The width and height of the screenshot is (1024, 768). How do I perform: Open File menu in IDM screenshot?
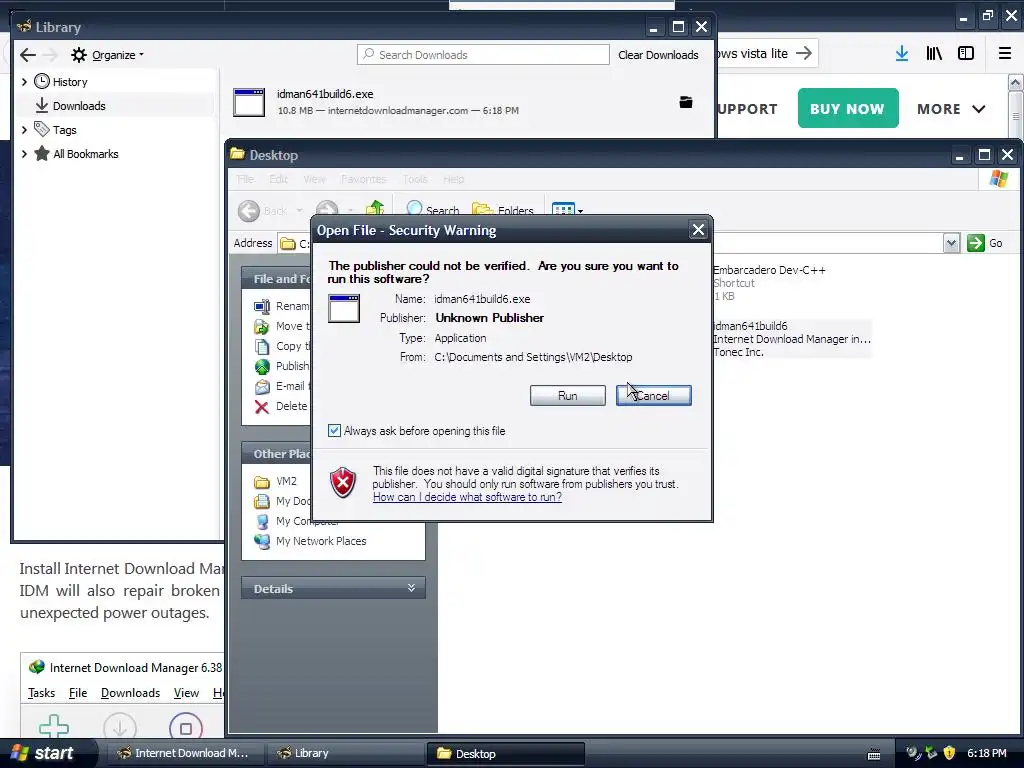pyautogui.click(x=78, y=693)
